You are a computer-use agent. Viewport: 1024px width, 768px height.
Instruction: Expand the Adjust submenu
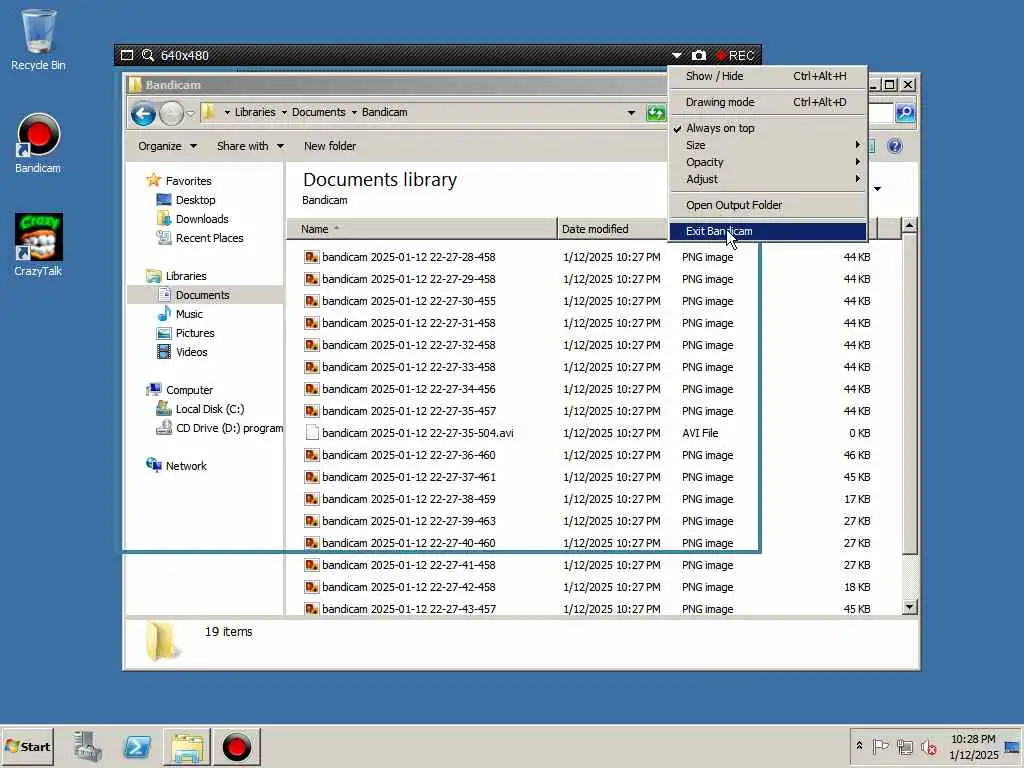(768, 179)
